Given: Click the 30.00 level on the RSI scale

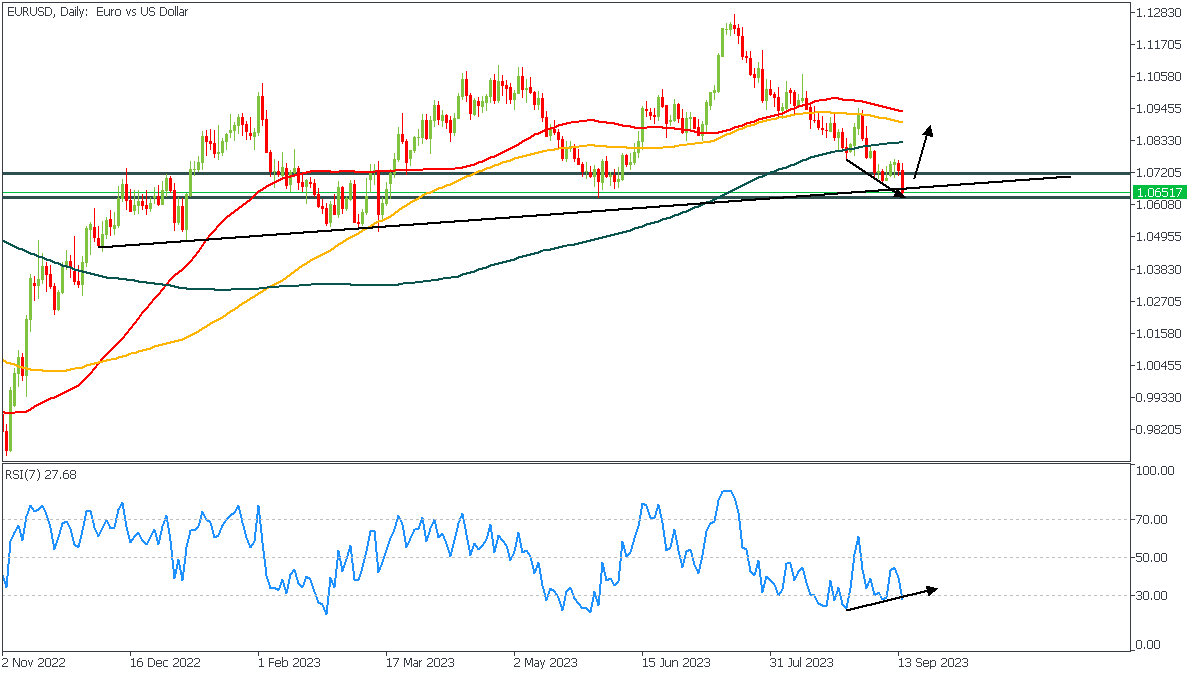Looking at the screenshot, I should (1154, 596).
